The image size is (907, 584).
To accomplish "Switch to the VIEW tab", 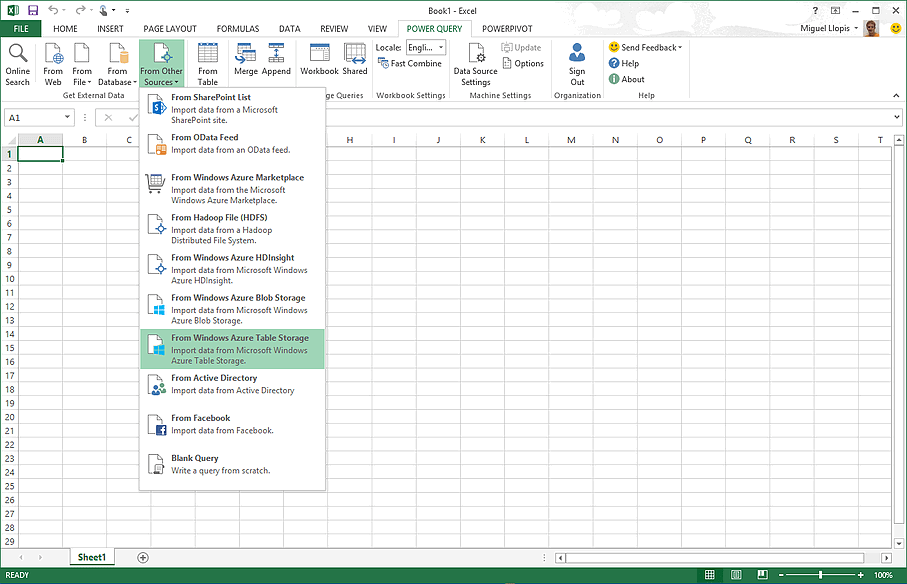I will pyautogui.click(x=377, y=28).
